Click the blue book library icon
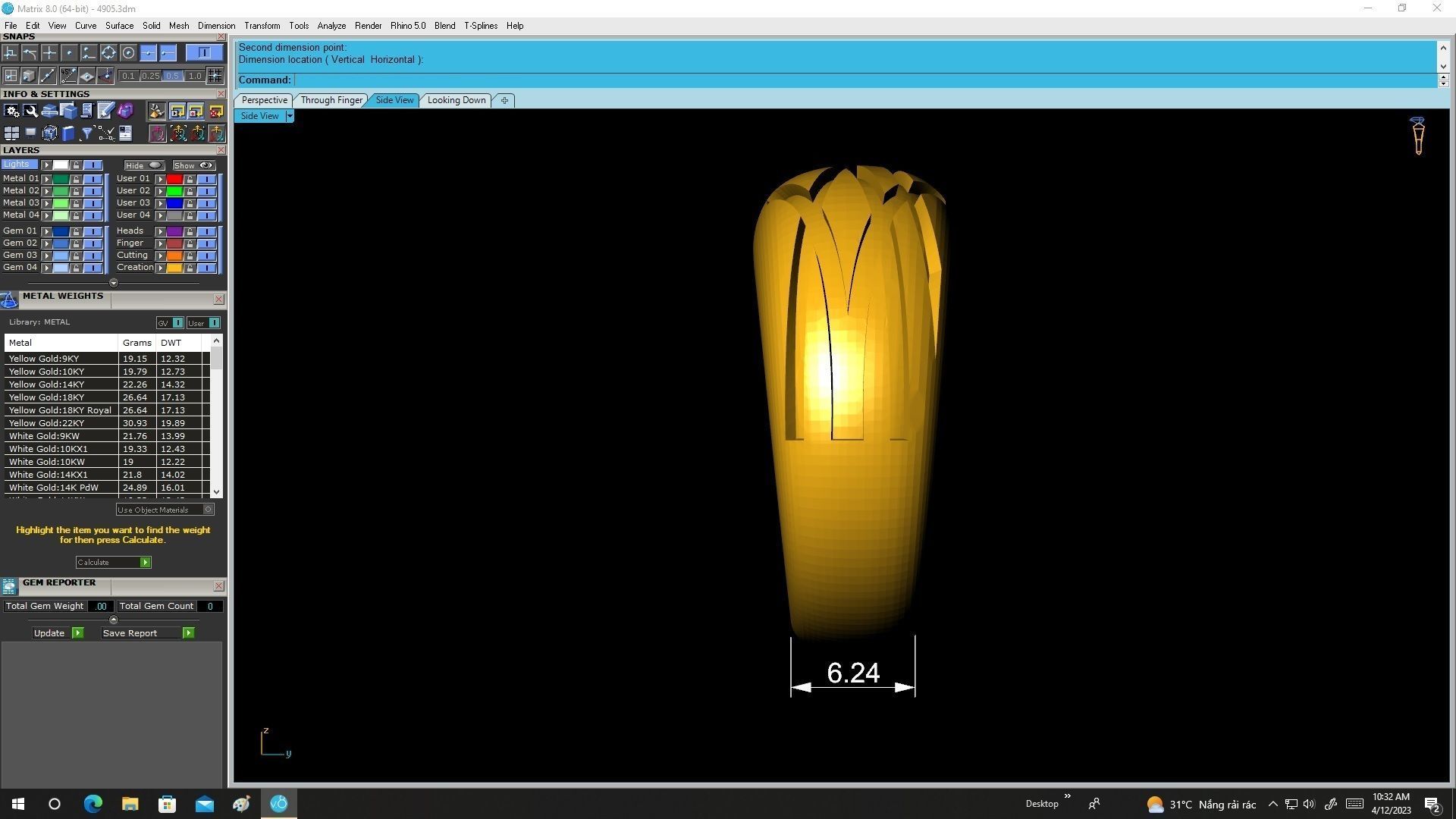1456x819 pixels. [68, 134]
